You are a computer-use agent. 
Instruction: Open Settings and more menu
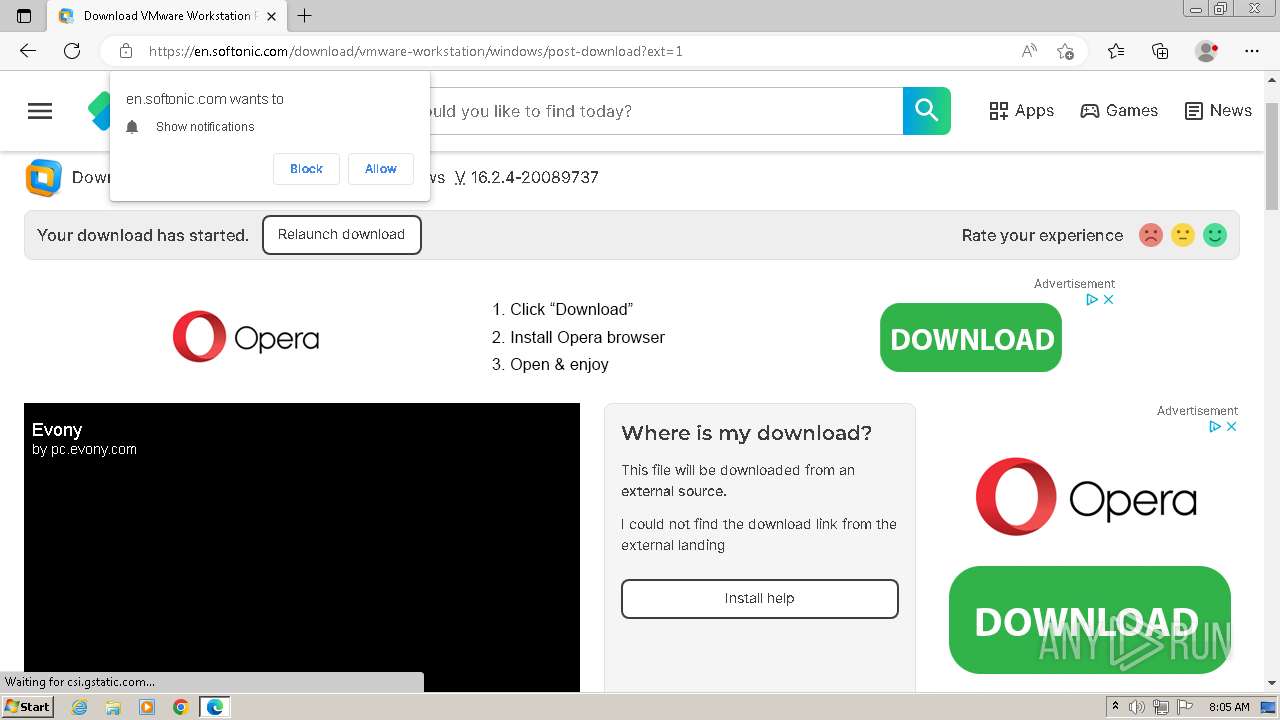[1252, 51]
